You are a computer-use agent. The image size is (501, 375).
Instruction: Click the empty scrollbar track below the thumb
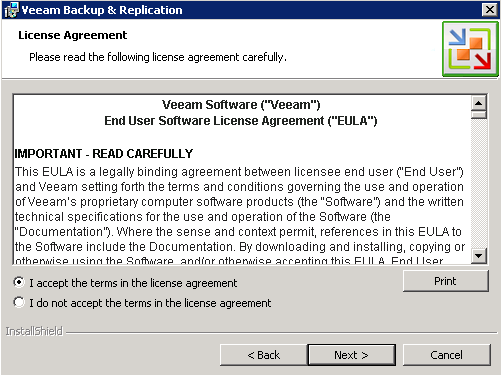point(479,183)
